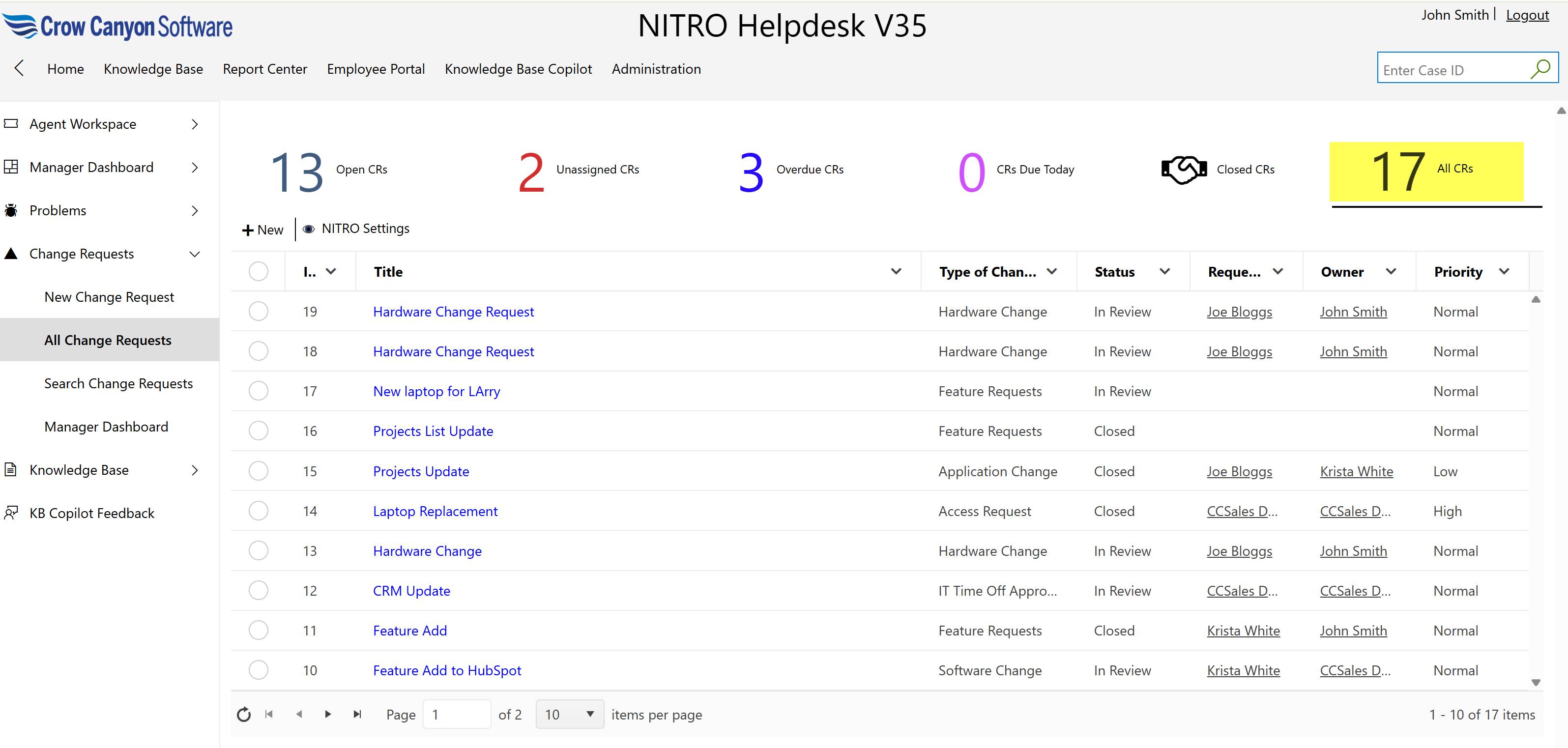Image resolution: width=1568 pixels, height=748 pixels.
Task: Run the Case ID search magnifier icon
Action: click(x=1541, y=69)
